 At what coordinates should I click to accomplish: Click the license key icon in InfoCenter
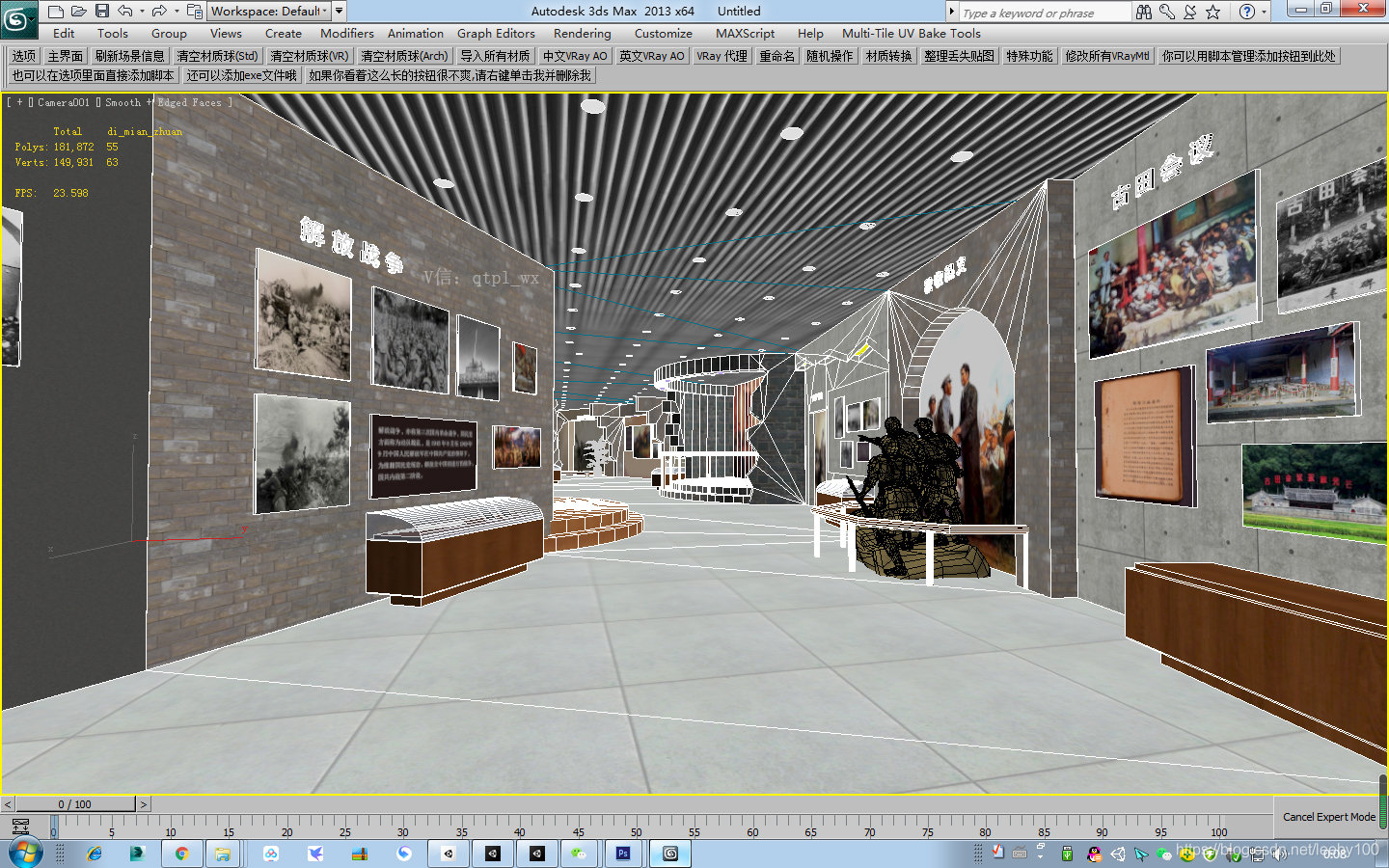click(1168, 12)
